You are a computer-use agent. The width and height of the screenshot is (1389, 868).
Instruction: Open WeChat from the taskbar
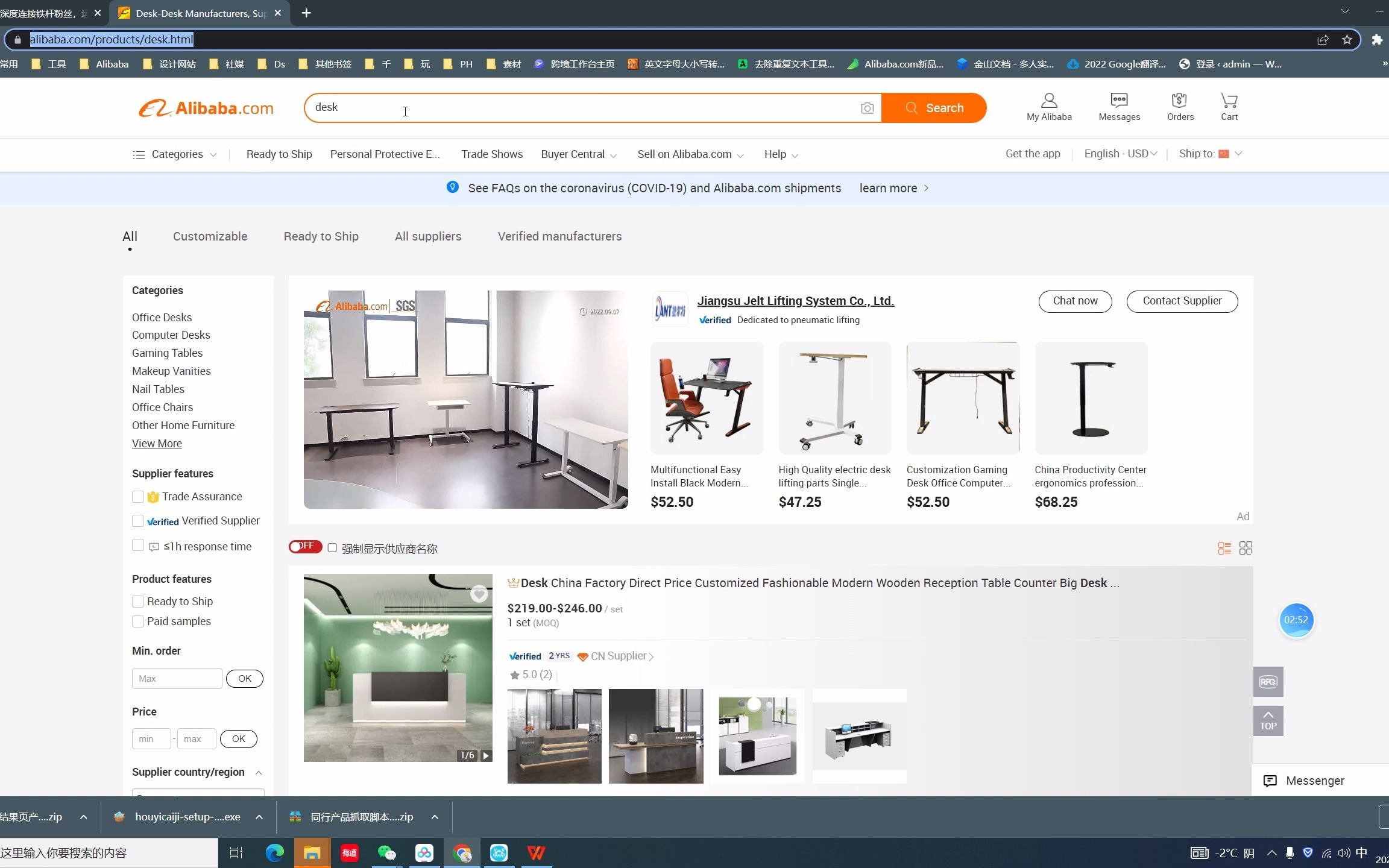pos(386,853)
